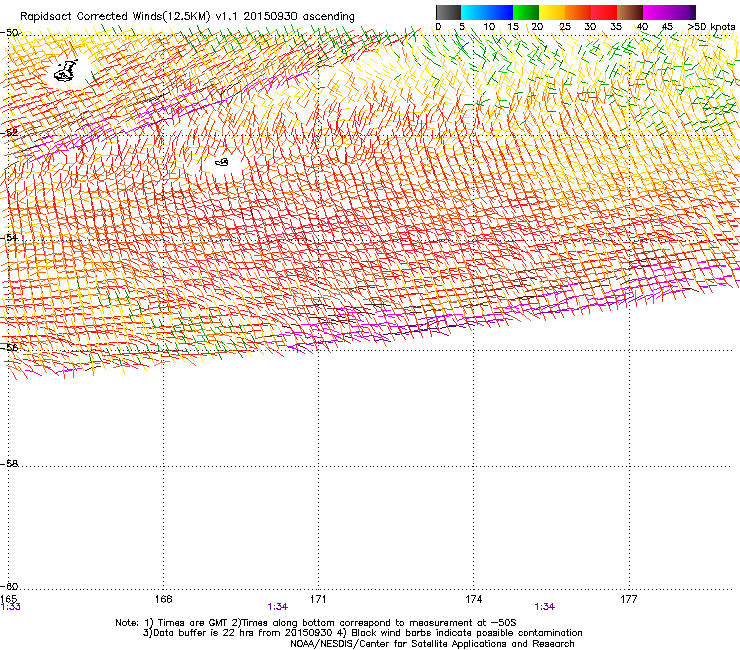Choose the yellow 20-25 knots swatch
This screenshot has height=650, width=740.
(552, 12)
